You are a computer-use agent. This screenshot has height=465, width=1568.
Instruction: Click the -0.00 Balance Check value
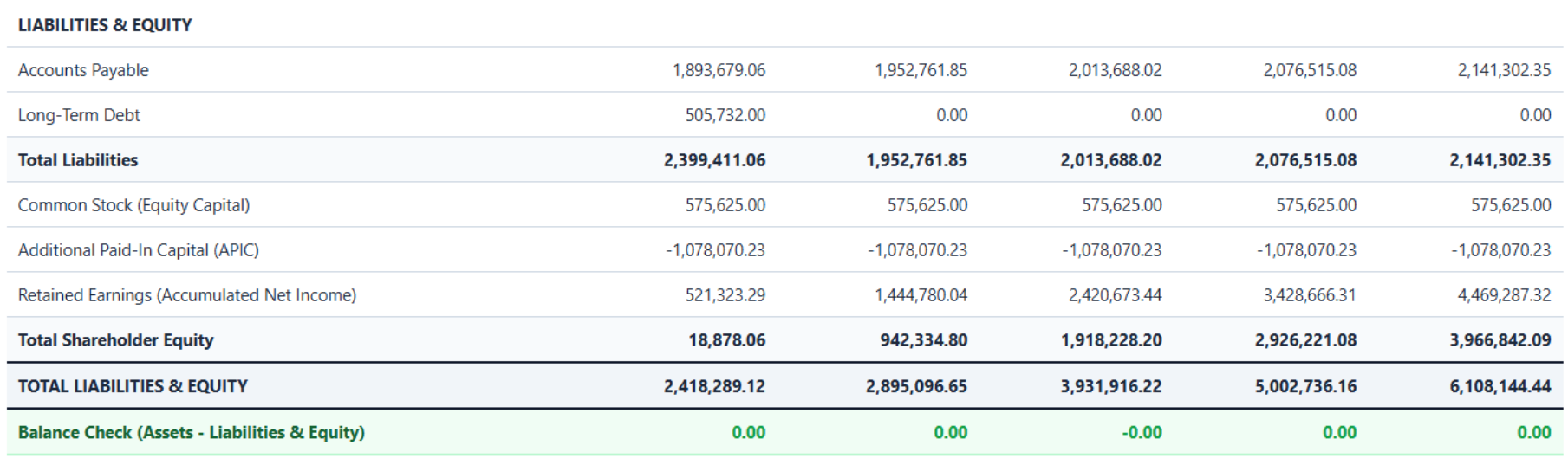click(1142, 432)
